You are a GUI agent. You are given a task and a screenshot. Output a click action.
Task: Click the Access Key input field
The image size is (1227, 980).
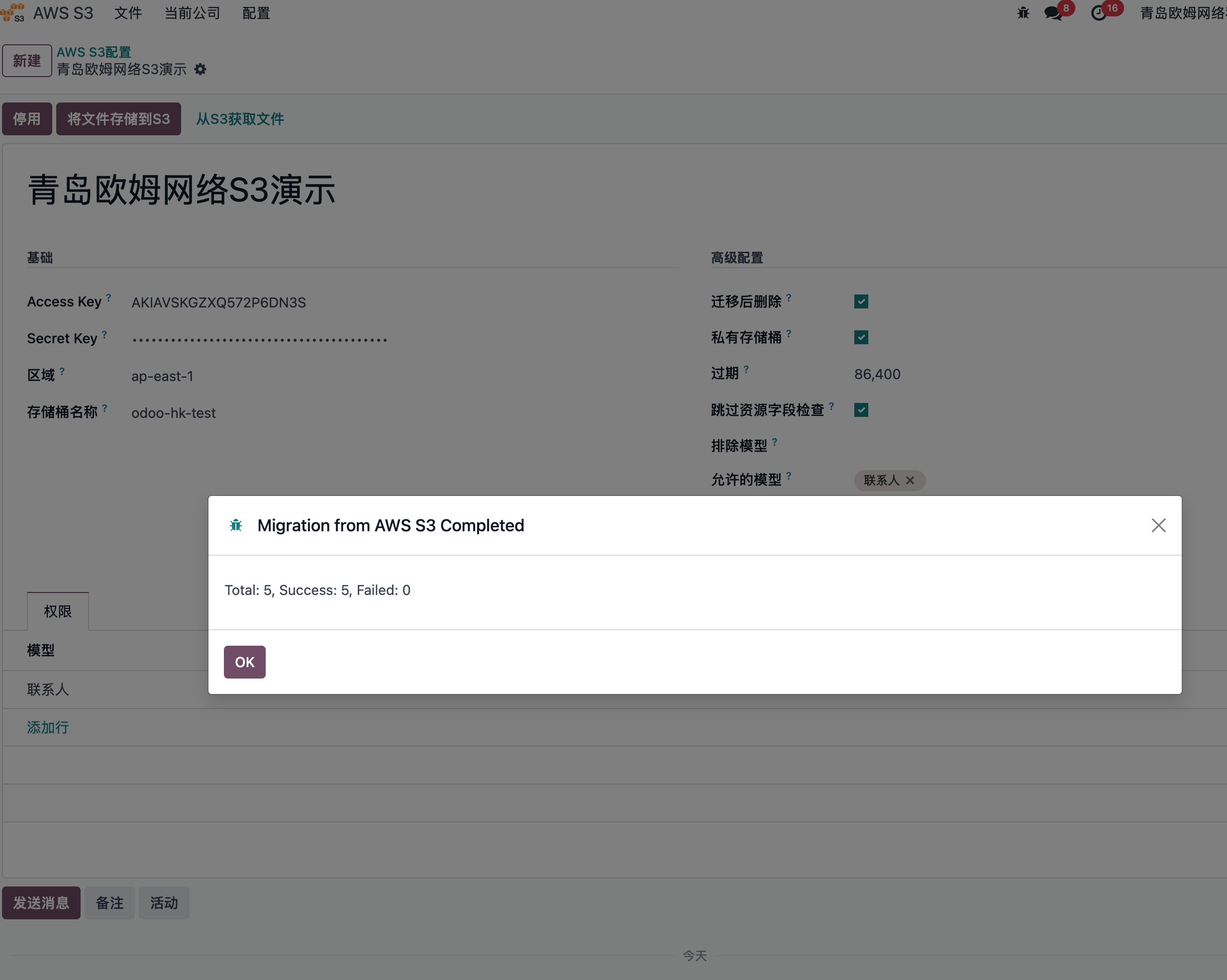click(404, 302)
